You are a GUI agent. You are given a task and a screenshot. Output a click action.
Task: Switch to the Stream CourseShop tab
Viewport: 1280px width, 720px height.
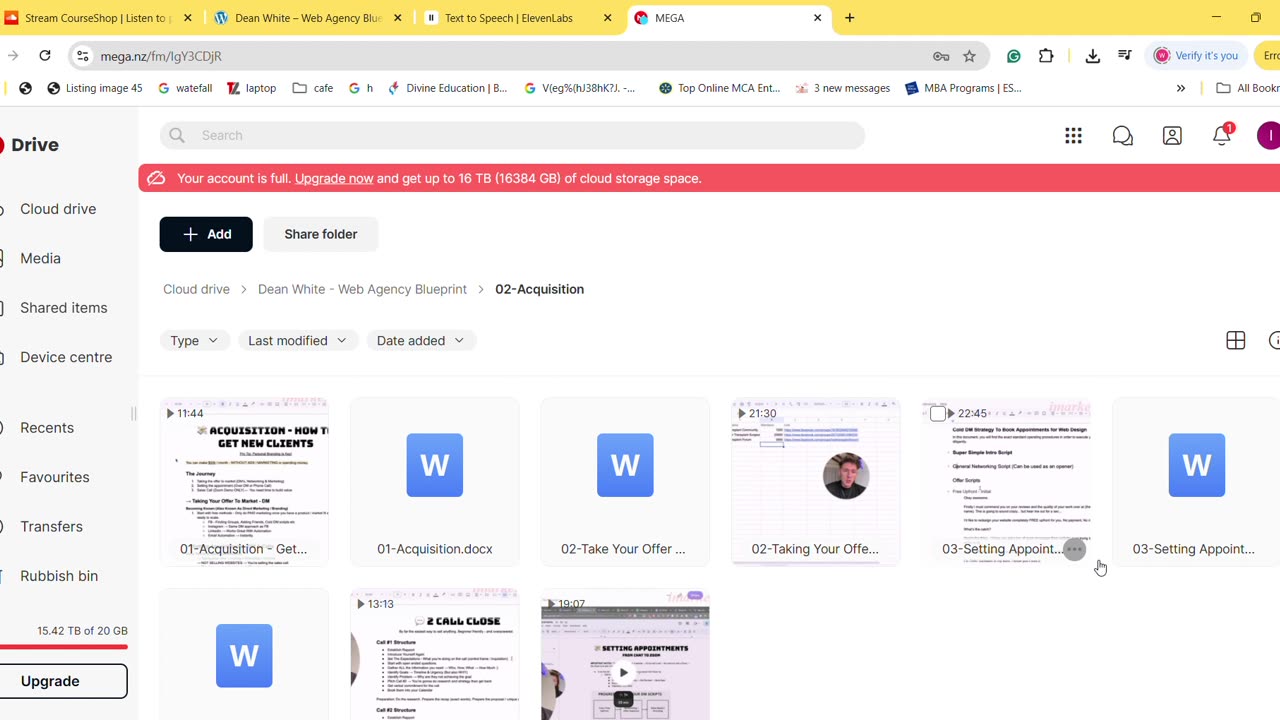tap(97, 18)
